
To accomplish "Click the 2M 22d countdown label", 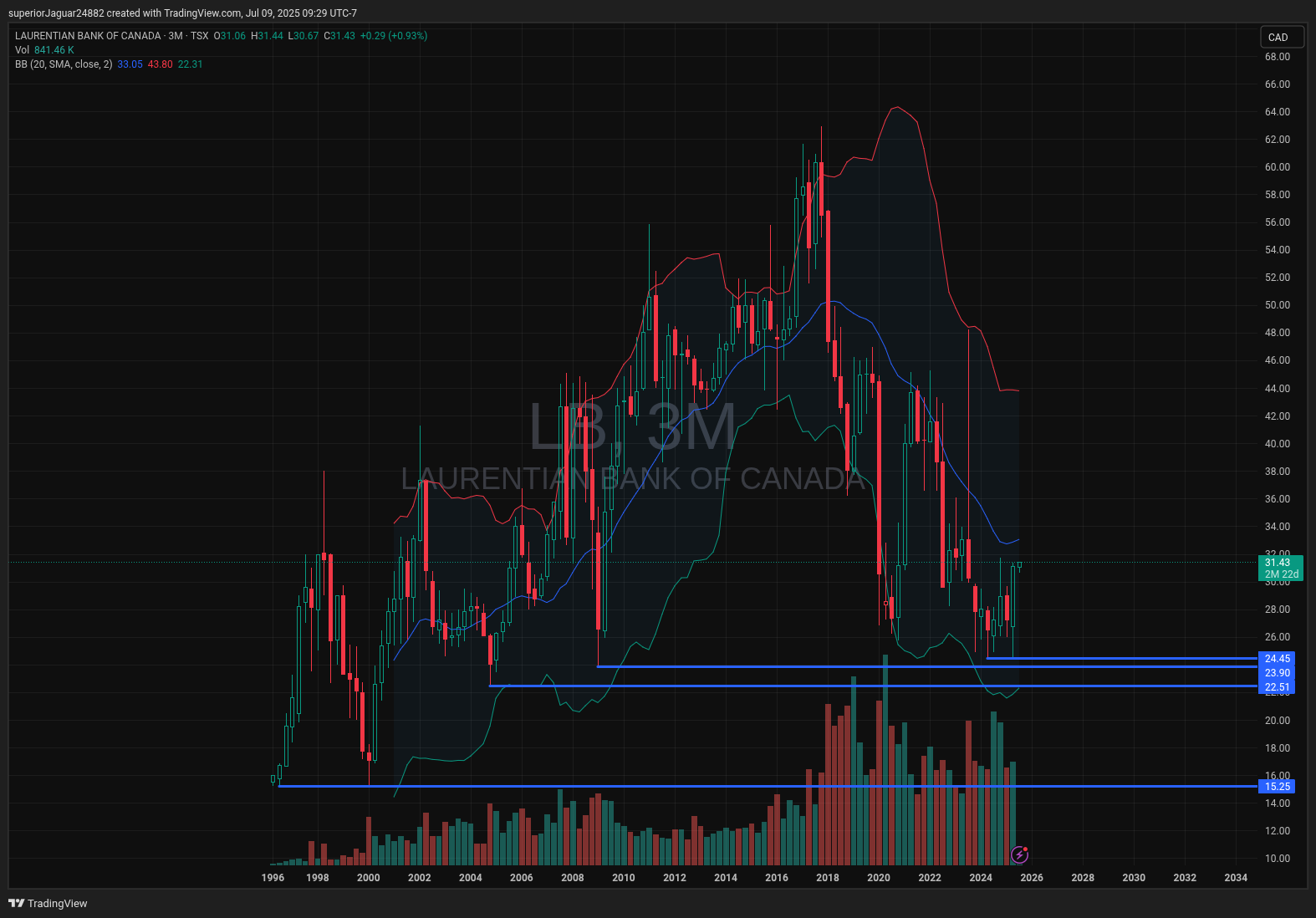I will (x=1280, y=574).
